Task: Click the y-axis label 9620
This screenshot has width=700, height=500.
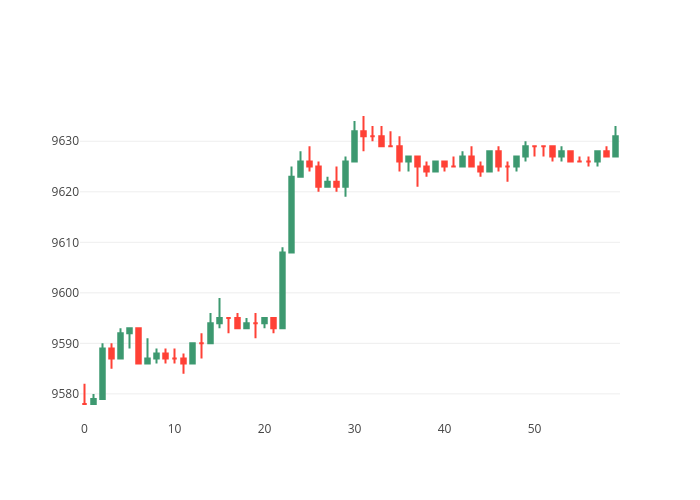Action: 64,192
